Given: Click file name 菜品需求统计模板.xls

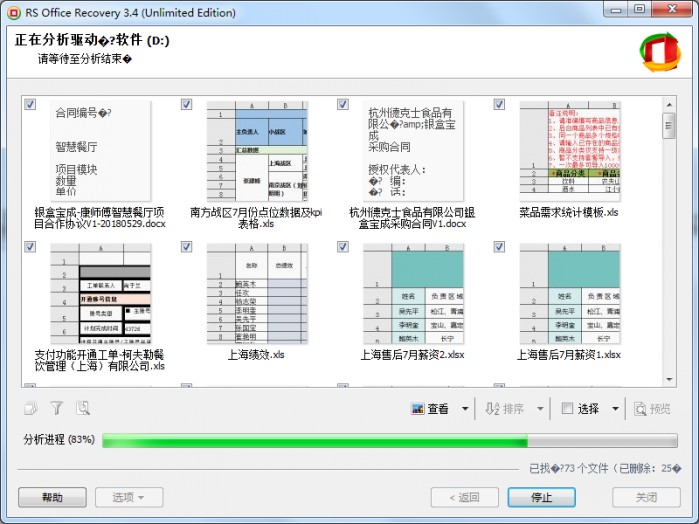Looking at the screenshot, I should pyautogui.click(x=569, y=213).
